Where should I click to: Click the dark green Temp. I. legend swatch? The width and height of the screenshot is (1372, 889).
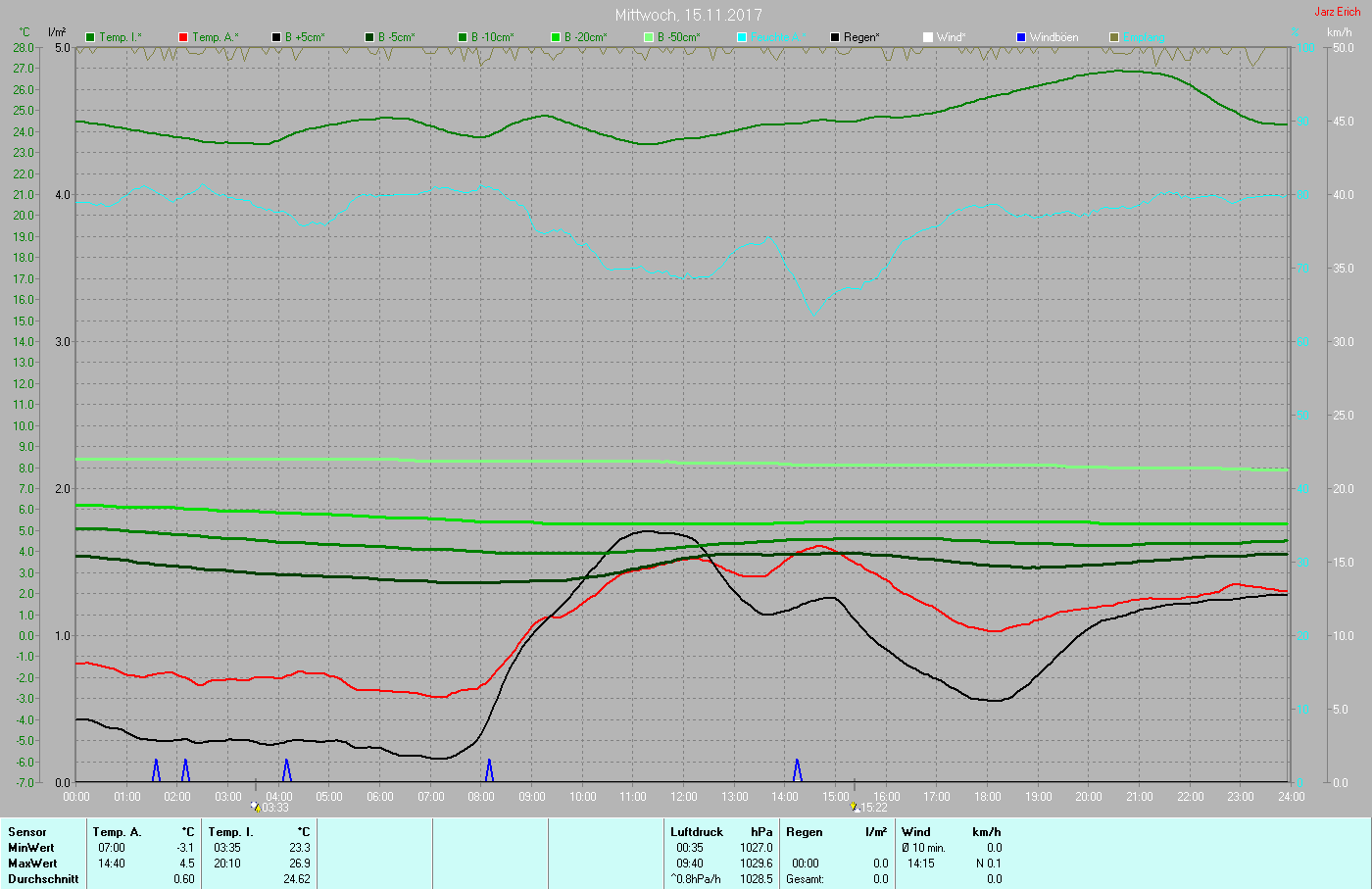point(90,37)
